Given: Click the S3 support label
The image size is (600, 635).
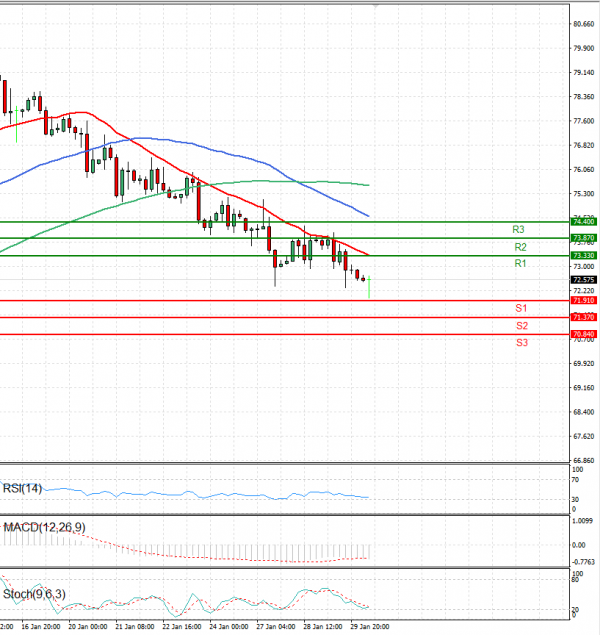Looking at the screenshot, I should [x=522, y=343].
